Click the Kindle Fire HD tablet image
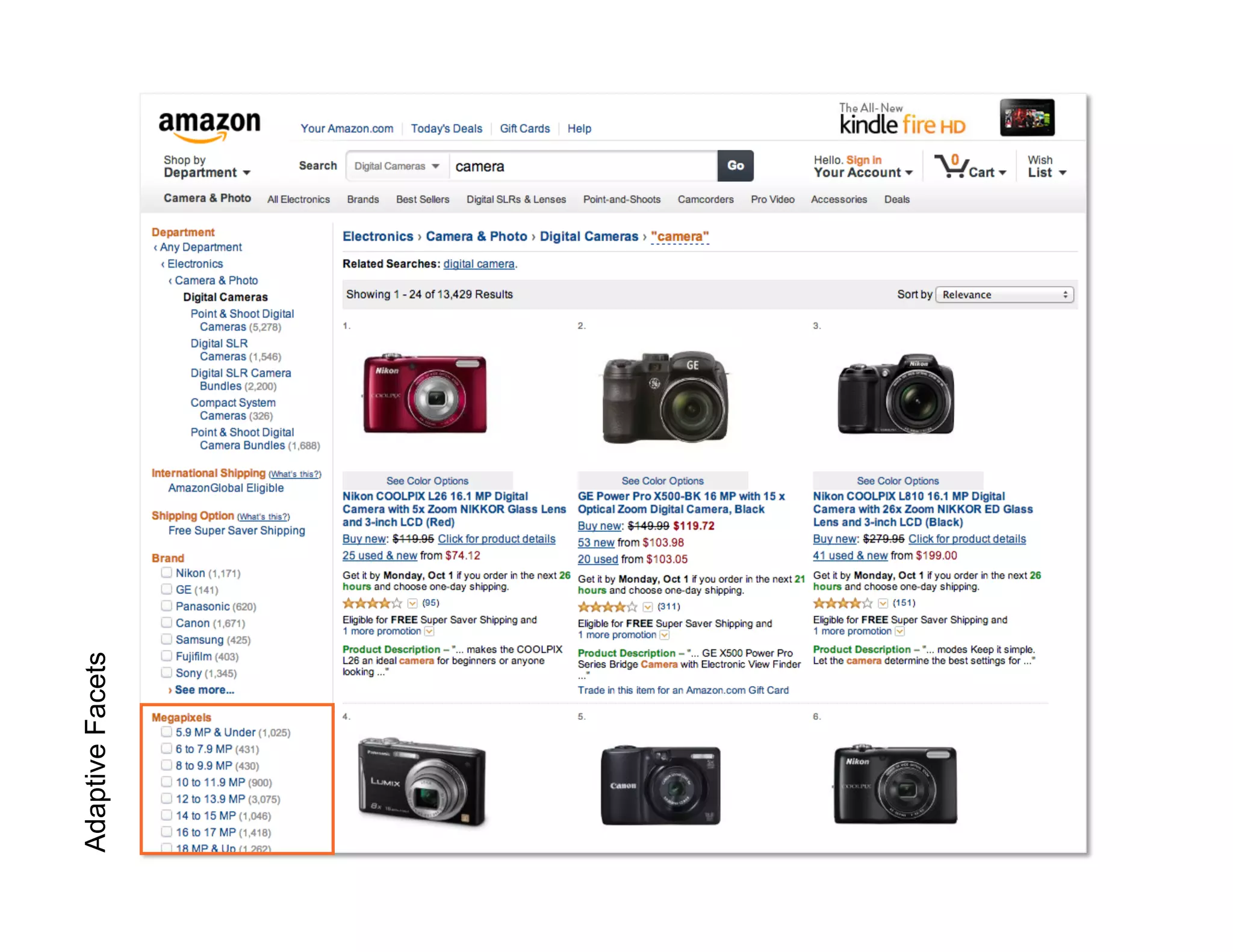1233x952 pixels. [x=1027, y=117]
